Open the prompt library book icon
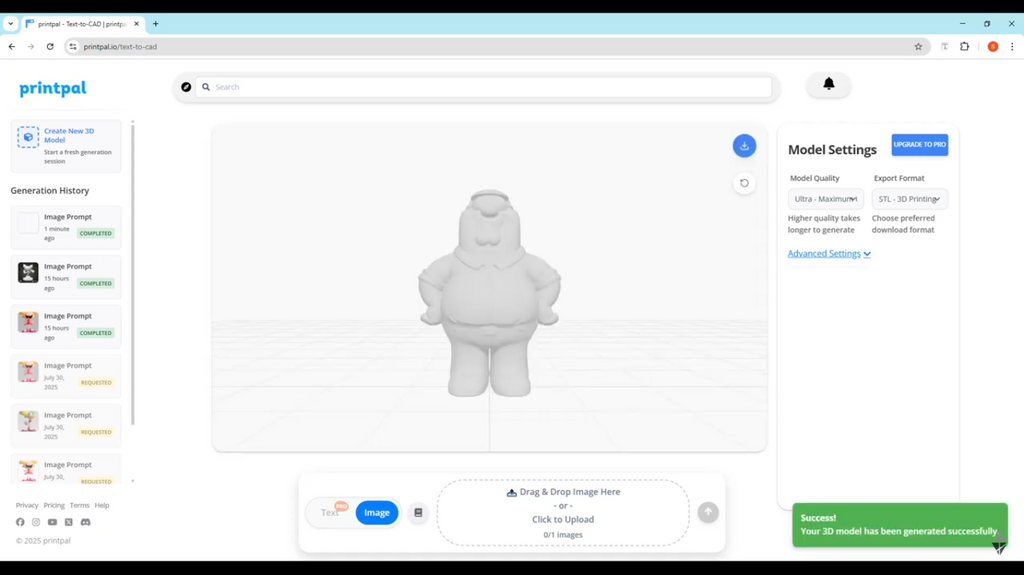Screen dimensions: 1024x575 pyautogui.click(x=418, y=513)
